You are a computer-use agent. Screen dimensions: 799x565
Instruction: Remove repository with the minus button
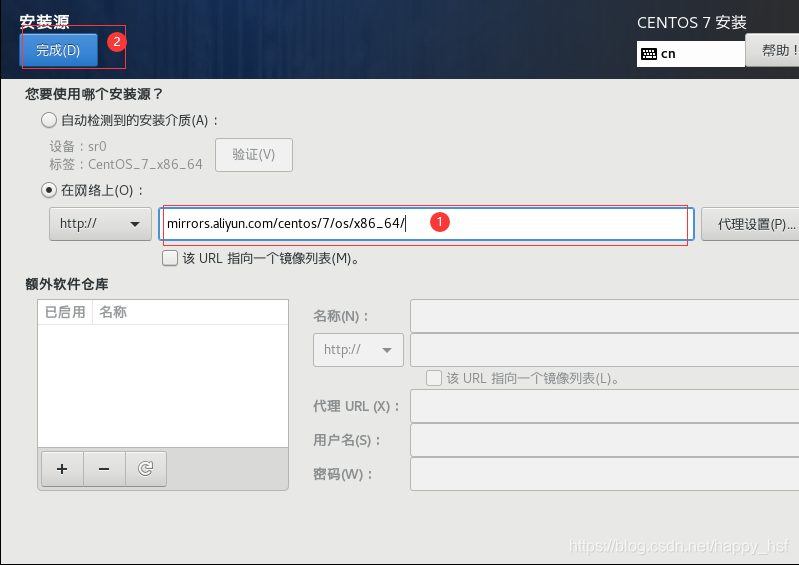(104, 469)
